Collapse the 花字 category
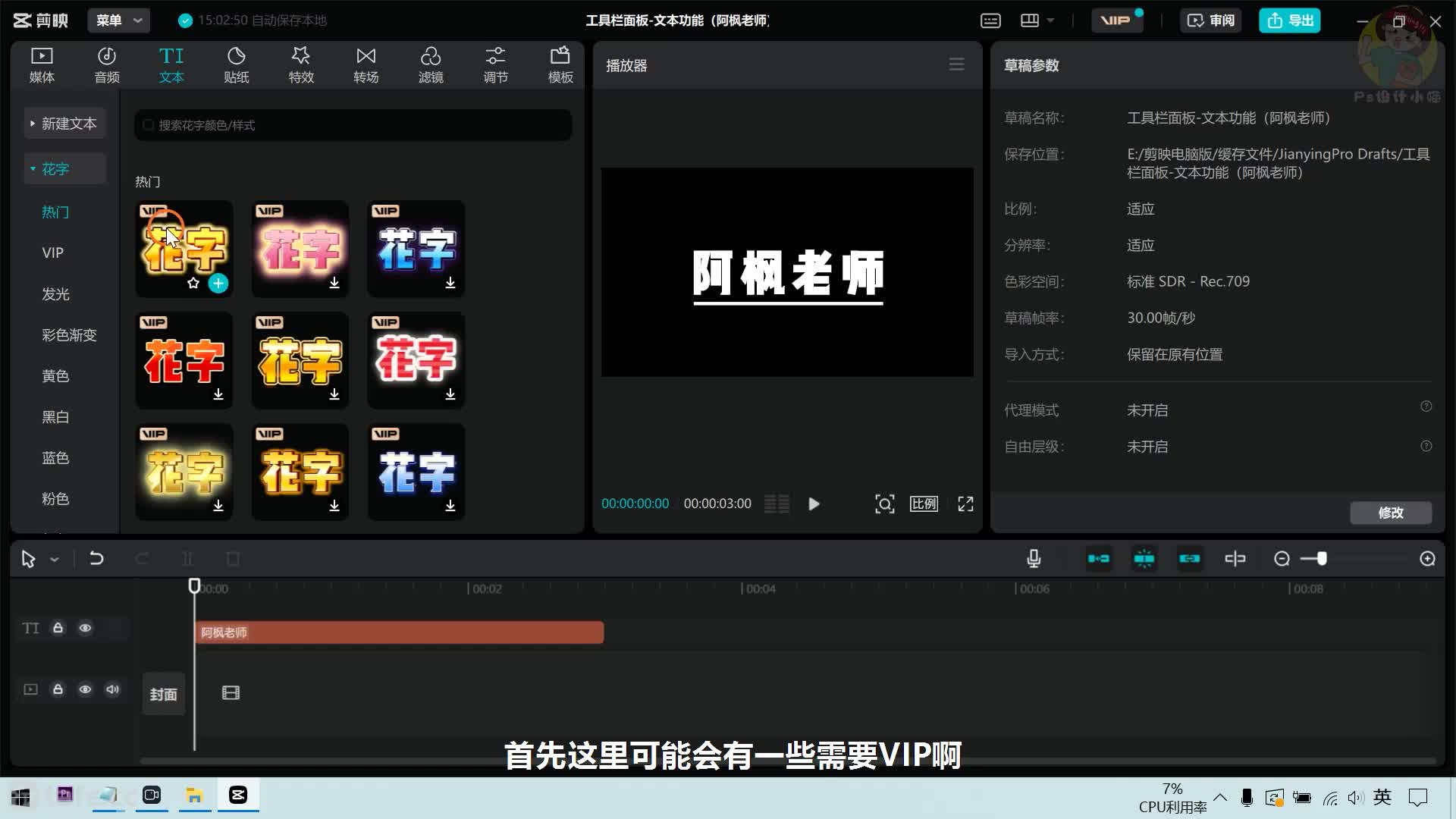This screenshot has width=1456, height=819. pos(64,168)
